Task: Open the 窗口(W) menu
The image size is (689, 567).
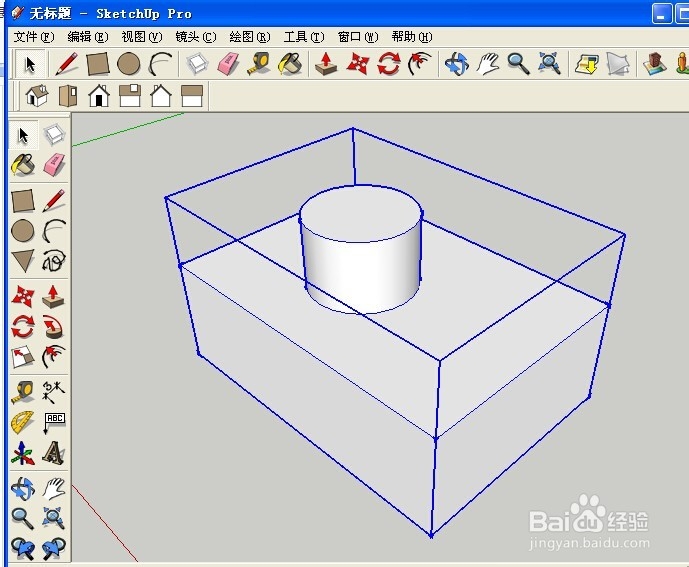Action: coord(358,37)
